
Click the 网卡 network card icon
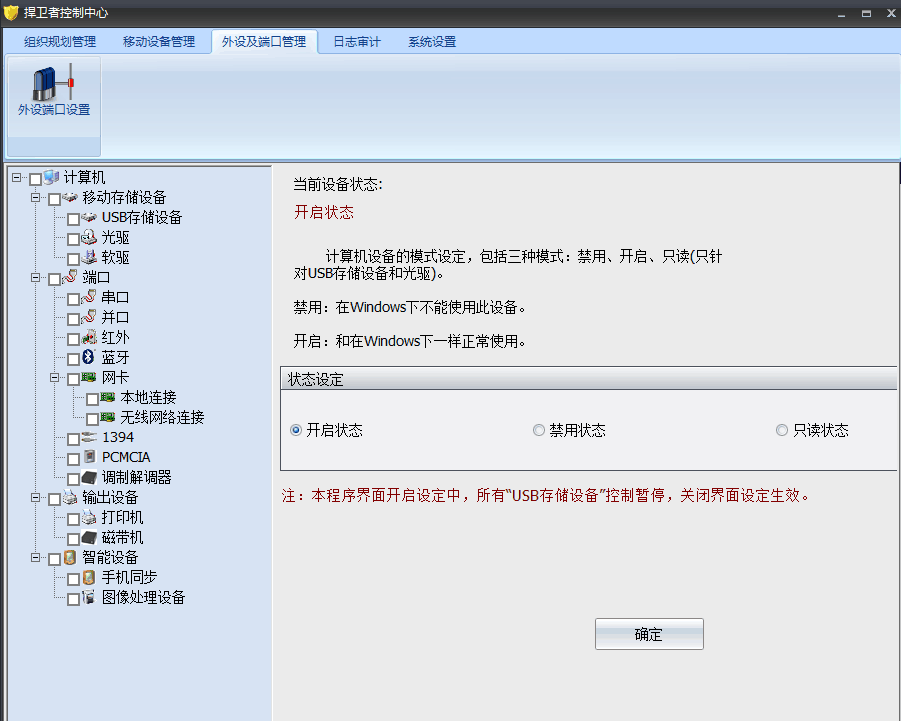point(89,377)
